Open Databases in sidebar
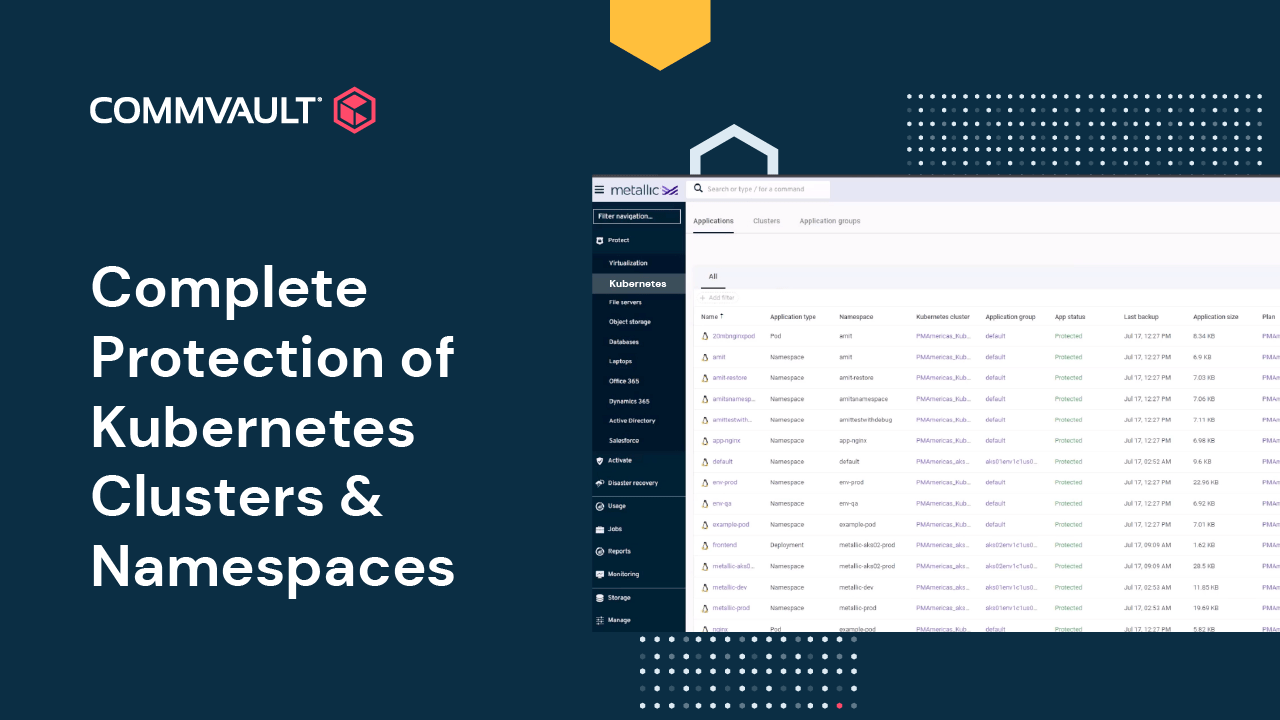1280x720 pixels. click(x=624, y=342)
